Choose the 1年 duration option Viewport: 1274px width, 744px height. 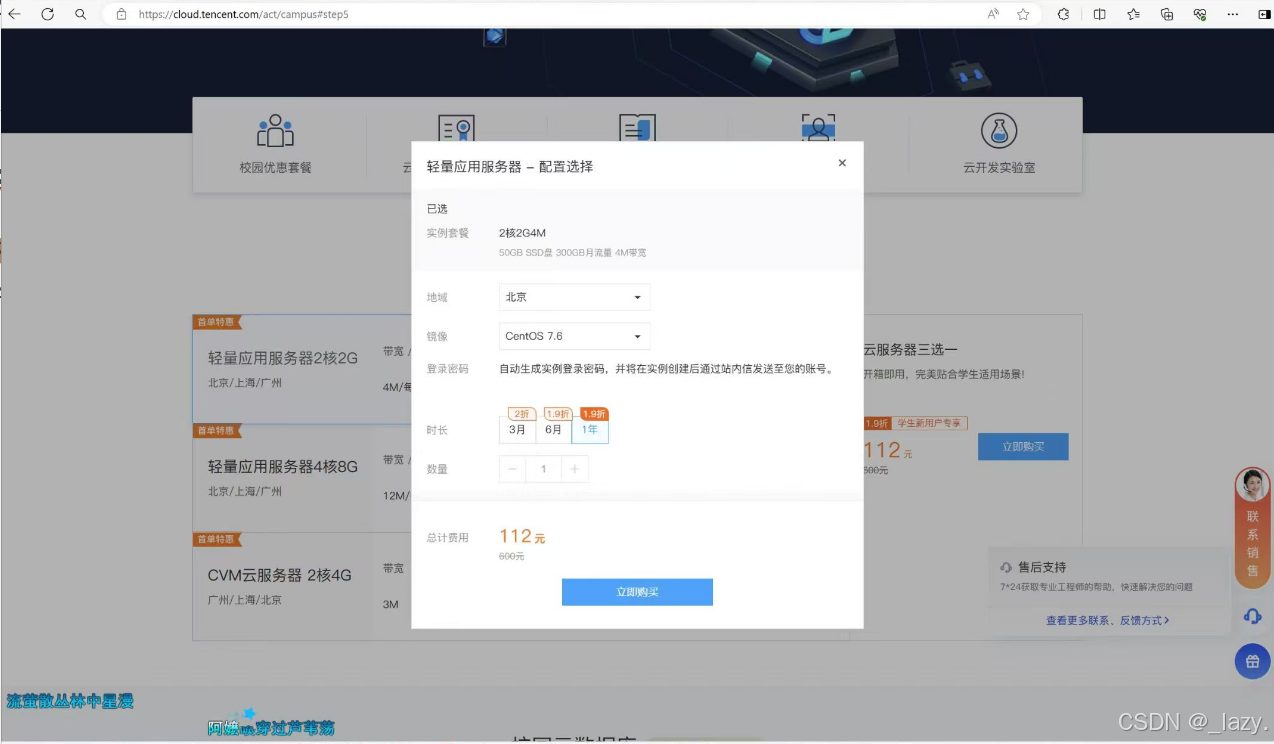[590, 430]
